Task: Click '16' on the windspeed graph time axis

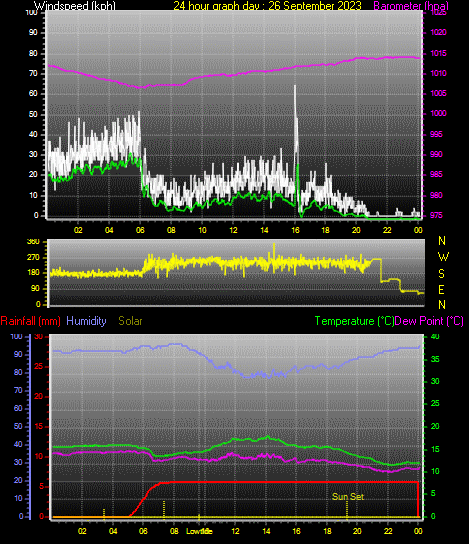Action: pyautogui.click(x=295, y=230)
